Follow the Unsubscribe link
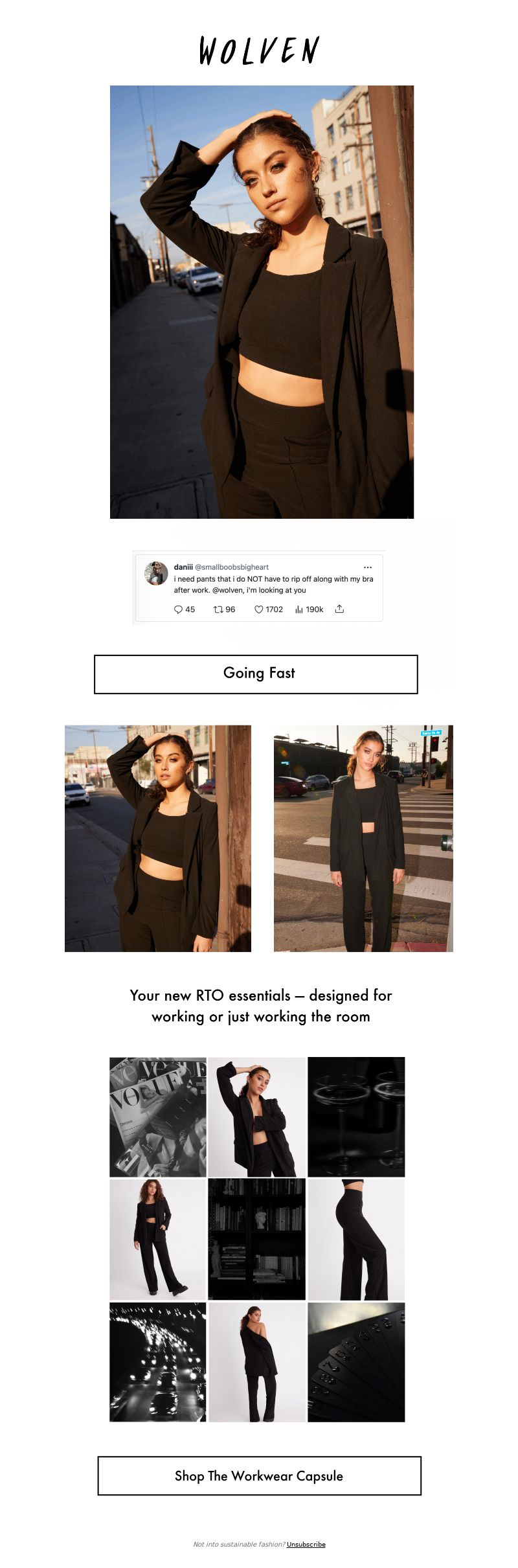 point(306,1544)
